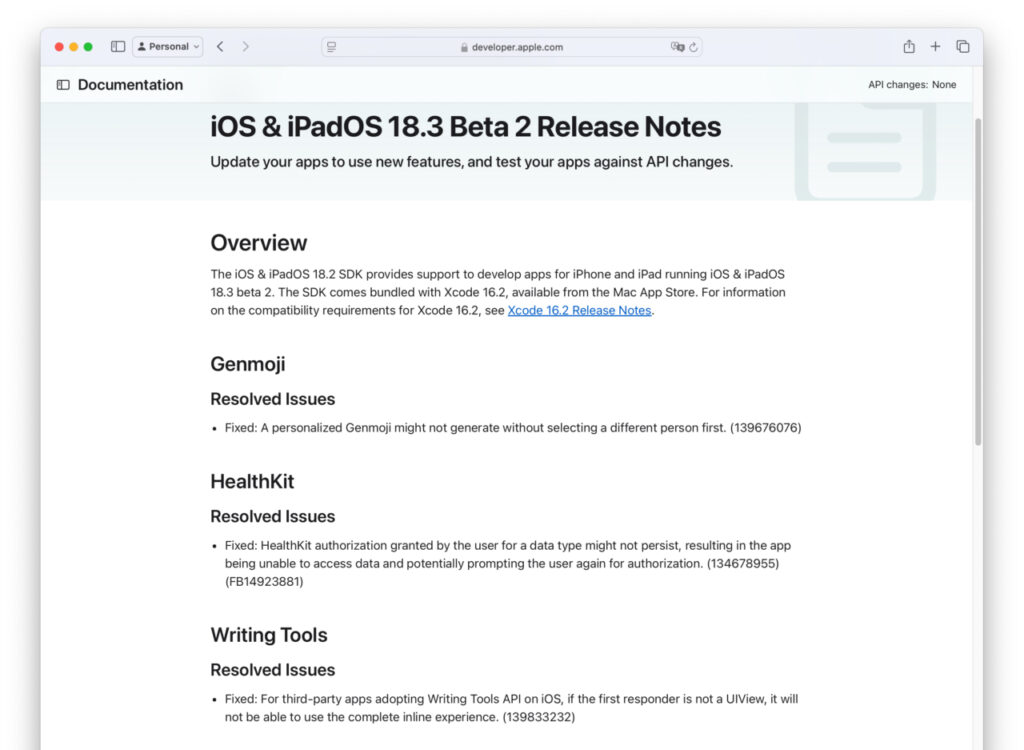Open the Share menu in Safari toolbar
1024x750 pixels.
point(908,46)
